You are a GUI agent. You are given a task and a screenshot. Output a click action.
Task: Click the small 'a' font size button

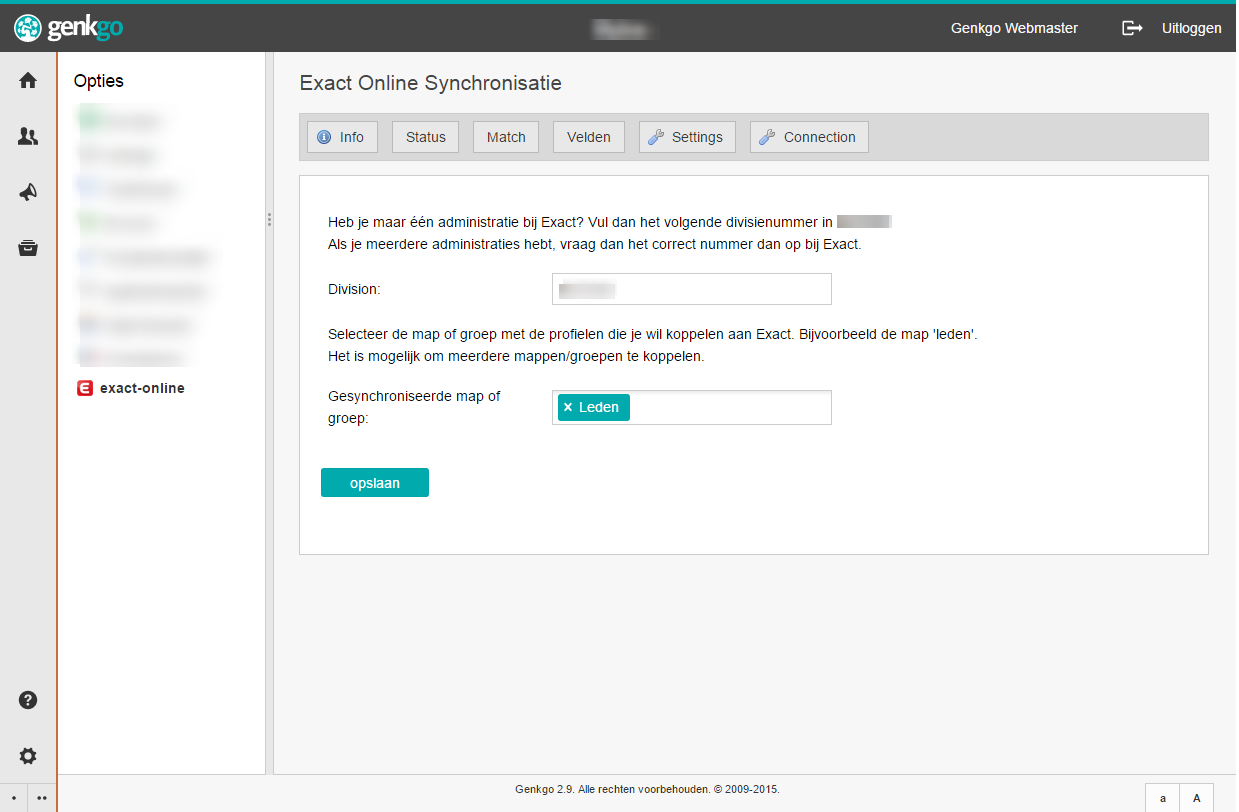coord(1163,798)
